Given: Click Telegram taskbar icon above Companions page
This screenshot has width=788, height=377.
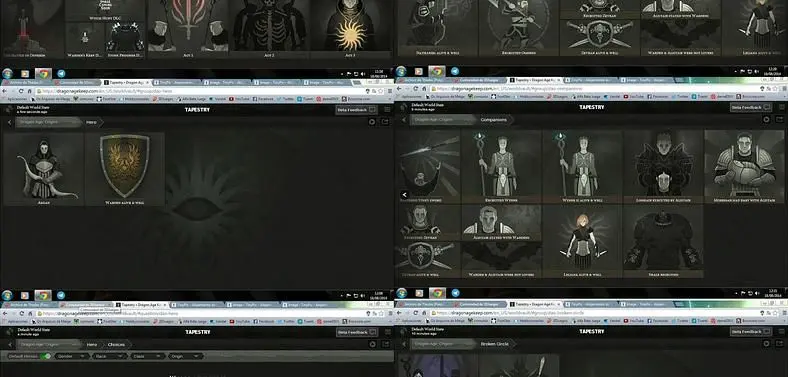Looking at the screenshot, I should click(x=455, y=71).
